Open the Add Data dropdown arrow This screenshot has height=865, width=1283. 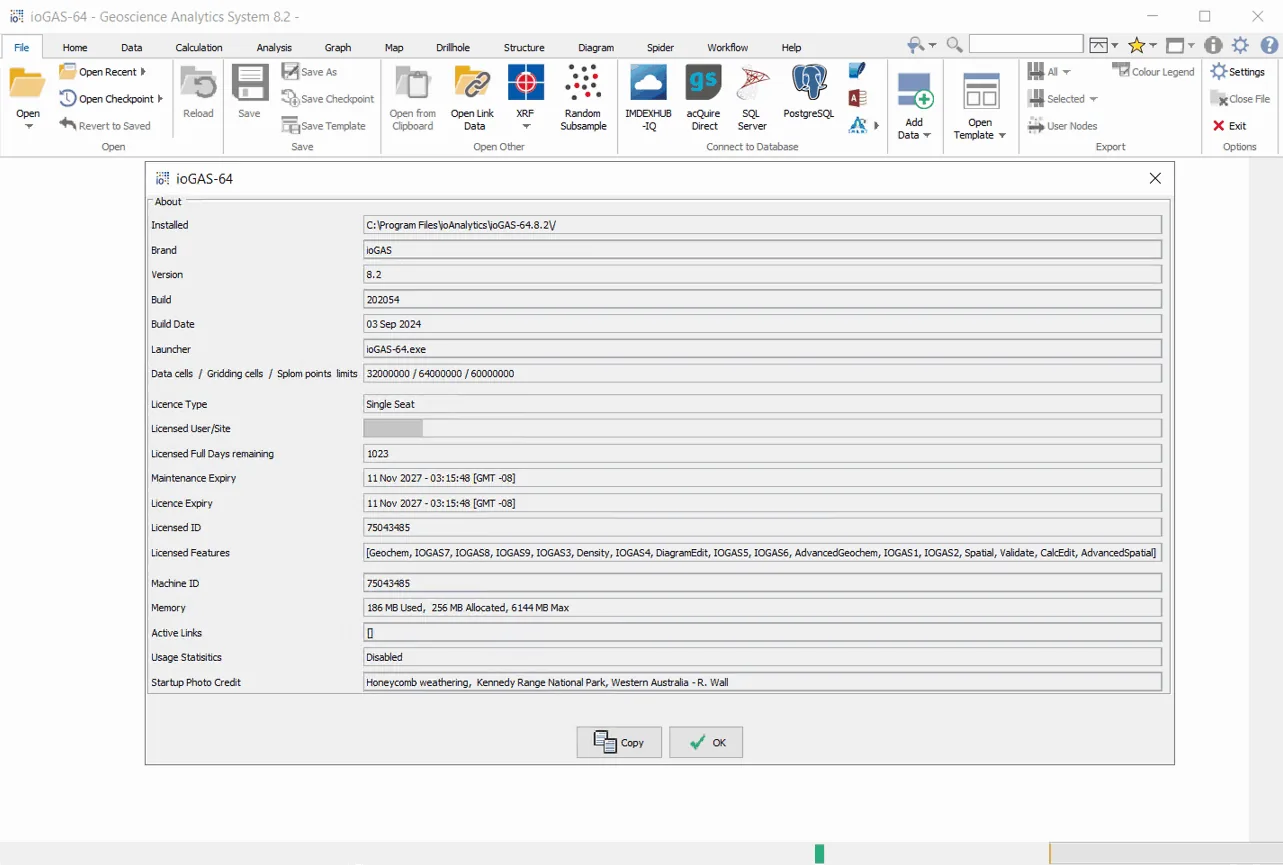927,135
